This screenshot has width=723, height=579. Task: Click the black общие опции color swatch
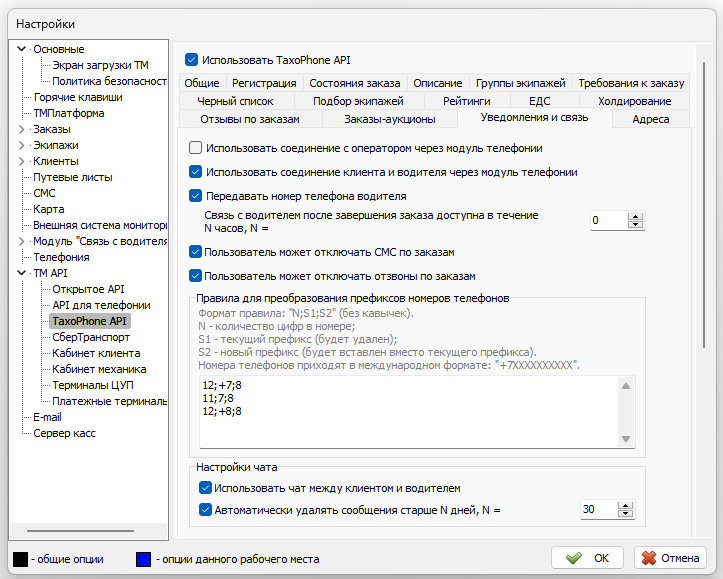pos(20,559)
